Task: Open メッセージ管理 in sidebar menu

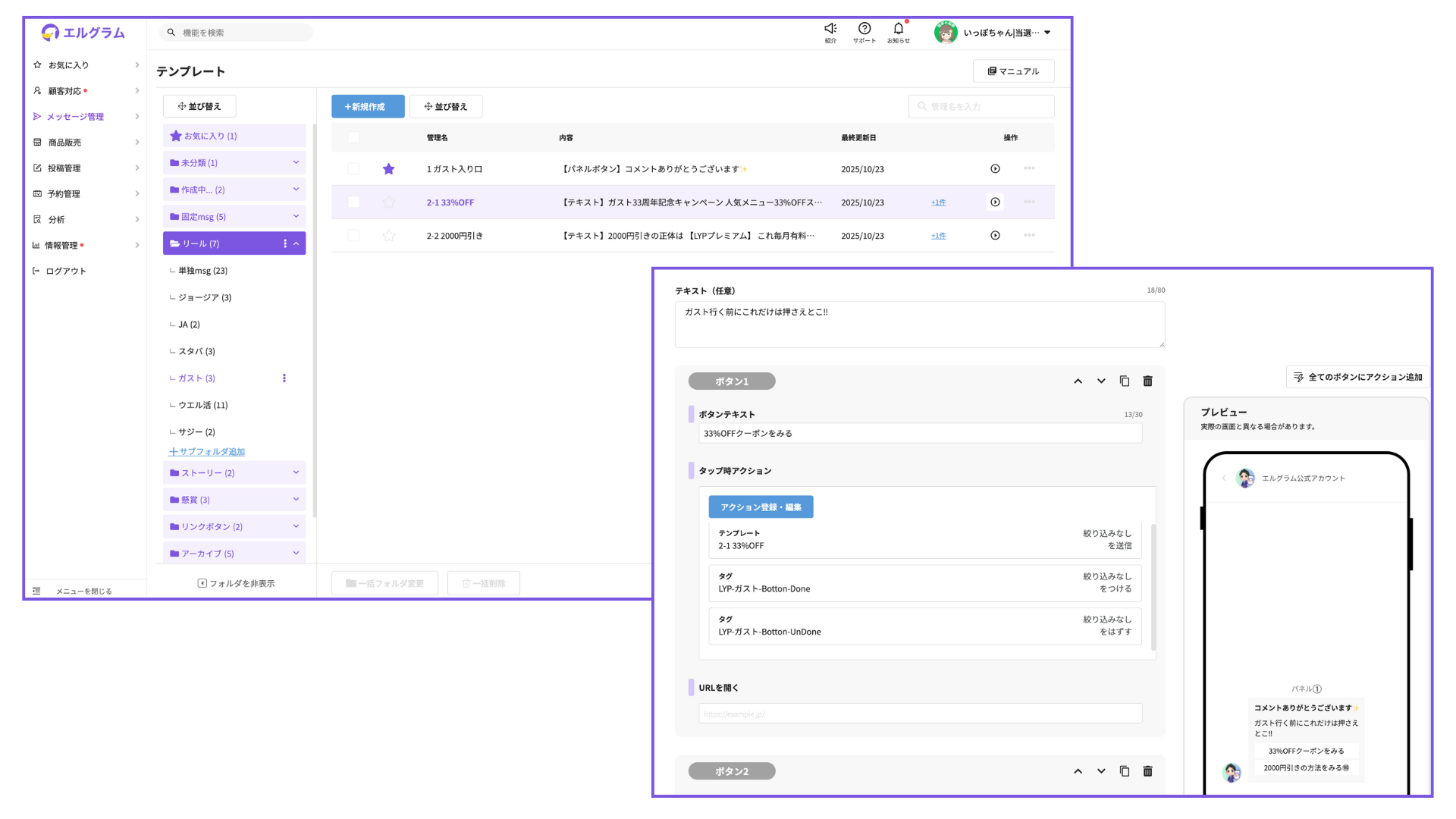Action: tap(76, 117)
